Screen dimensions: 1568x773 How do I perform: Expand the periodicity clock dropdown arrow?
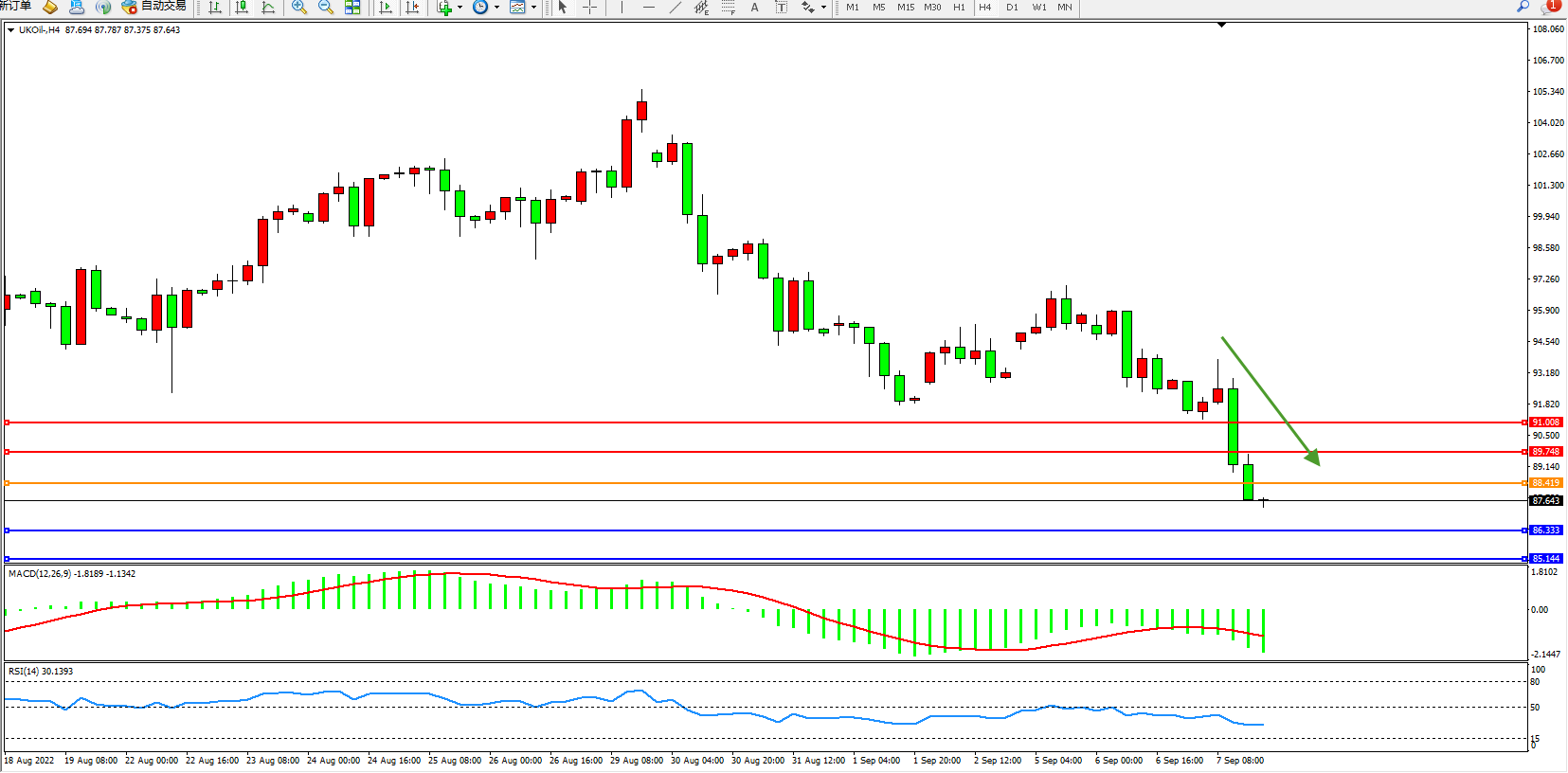(x=496, y=8)
